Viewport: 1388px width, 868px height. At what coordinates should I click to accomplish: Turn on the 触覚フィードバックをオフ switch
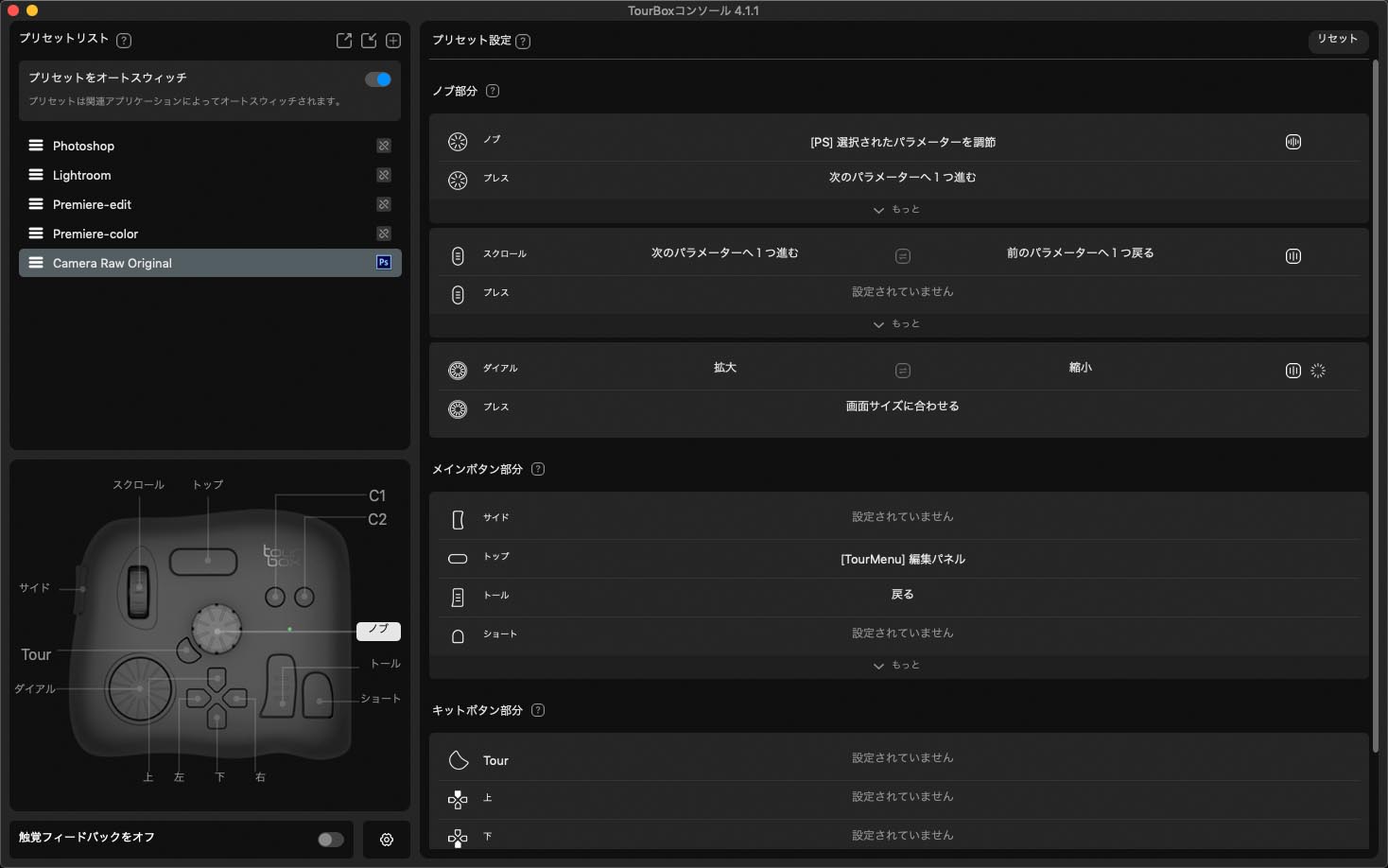[330, 839]
